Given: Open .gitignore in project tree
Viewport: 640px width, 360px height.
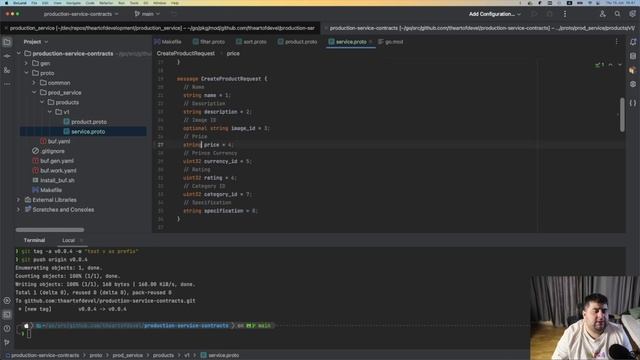Looking at the screenshot, I should (48, 151).
